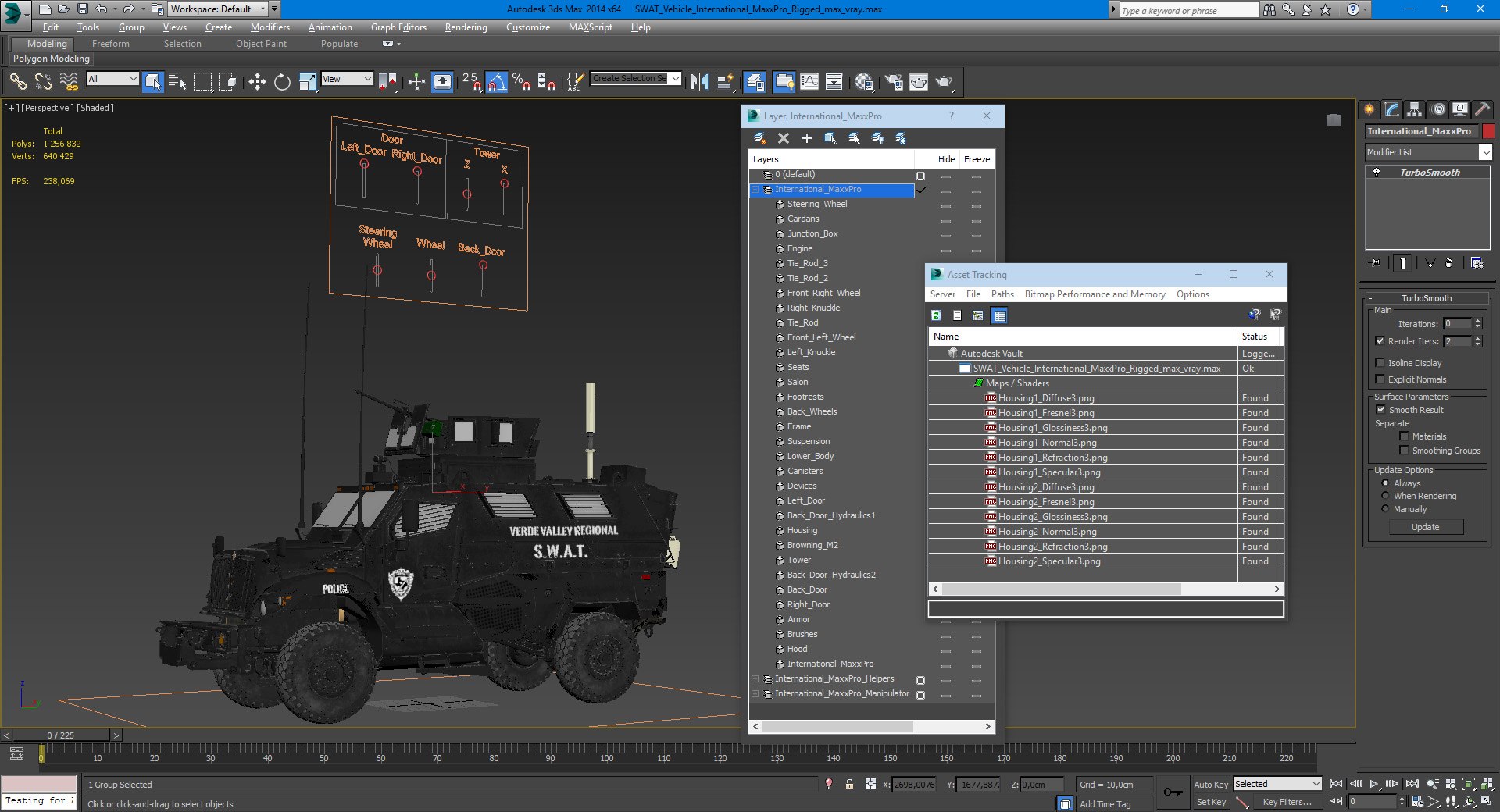The image size is (1500, 812).
Task: Enable separate by Materials checkbox
Action: (1404, 436)
